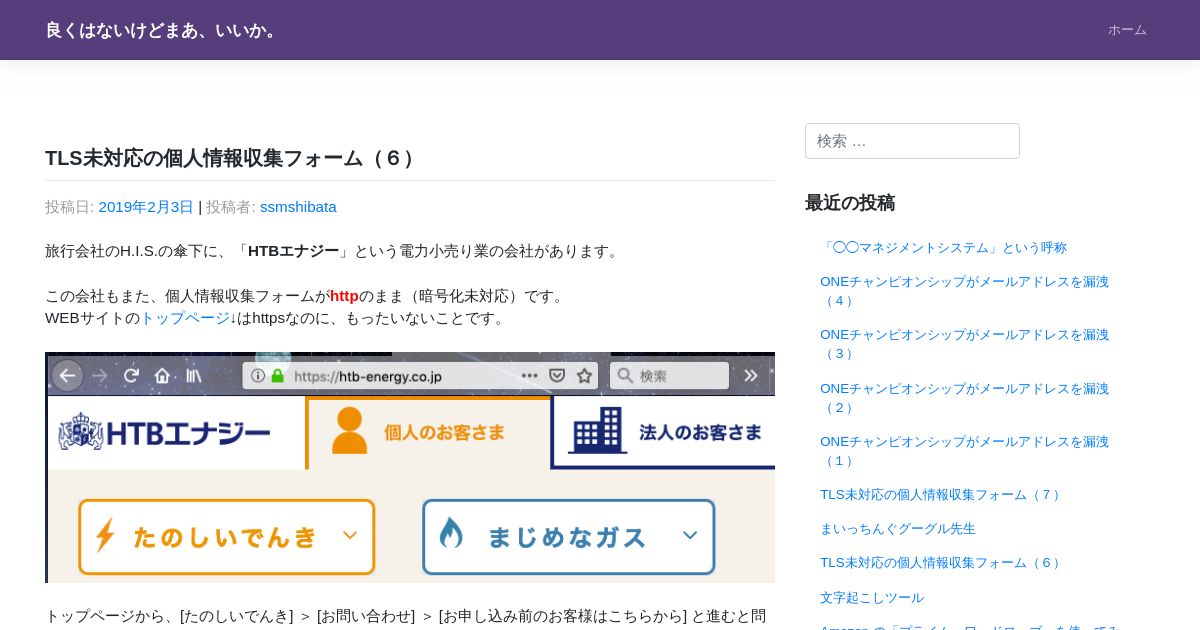
Task: Open recent post 文字起こしツール
Action: click(x=872, y=598)
